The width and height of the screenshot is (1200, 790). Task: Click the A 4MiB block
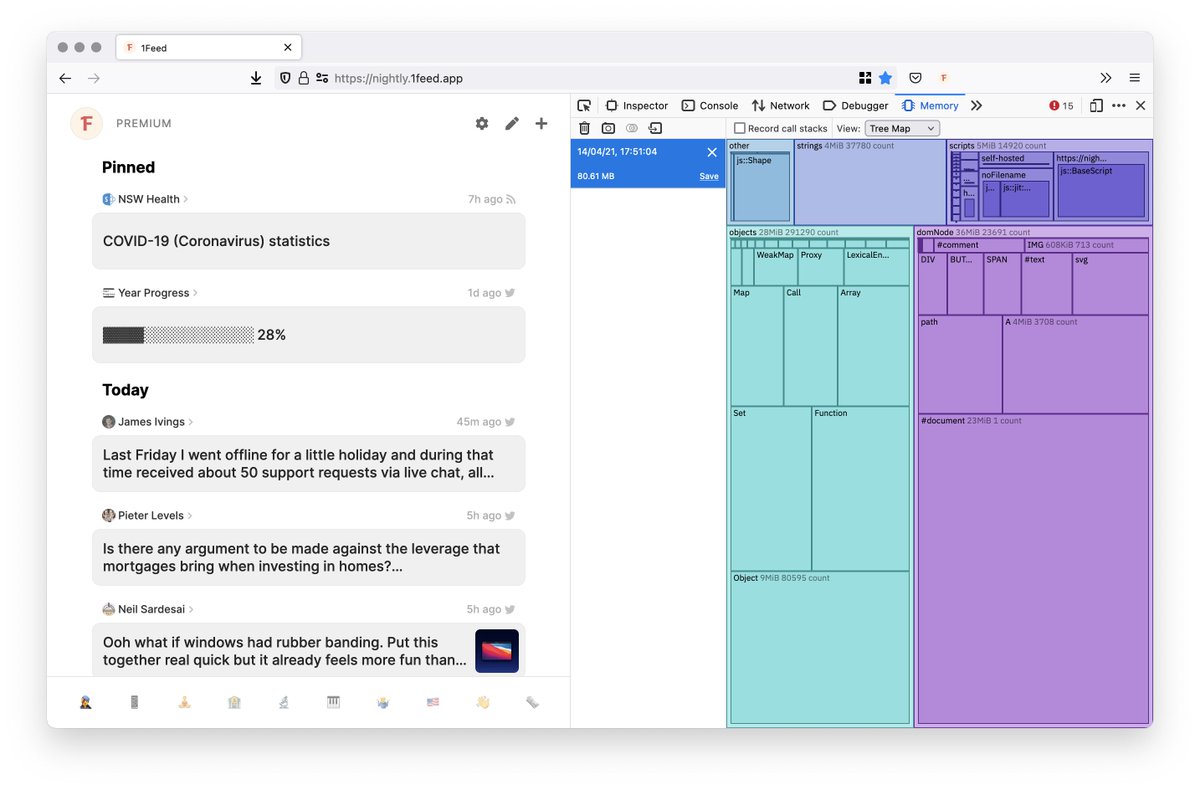[1076, 365]
